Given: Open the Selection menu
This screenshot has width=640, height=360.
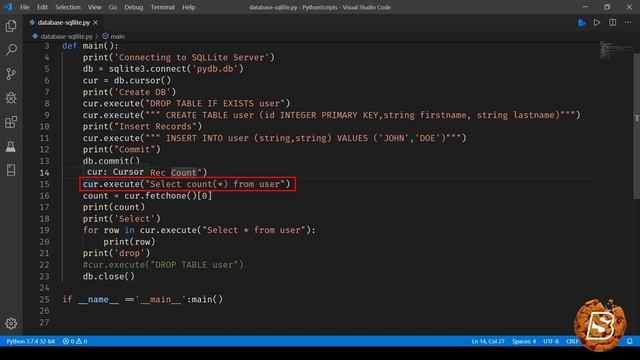Looking at the screenshot, I should pyautogui.click(x=68, y=7).
